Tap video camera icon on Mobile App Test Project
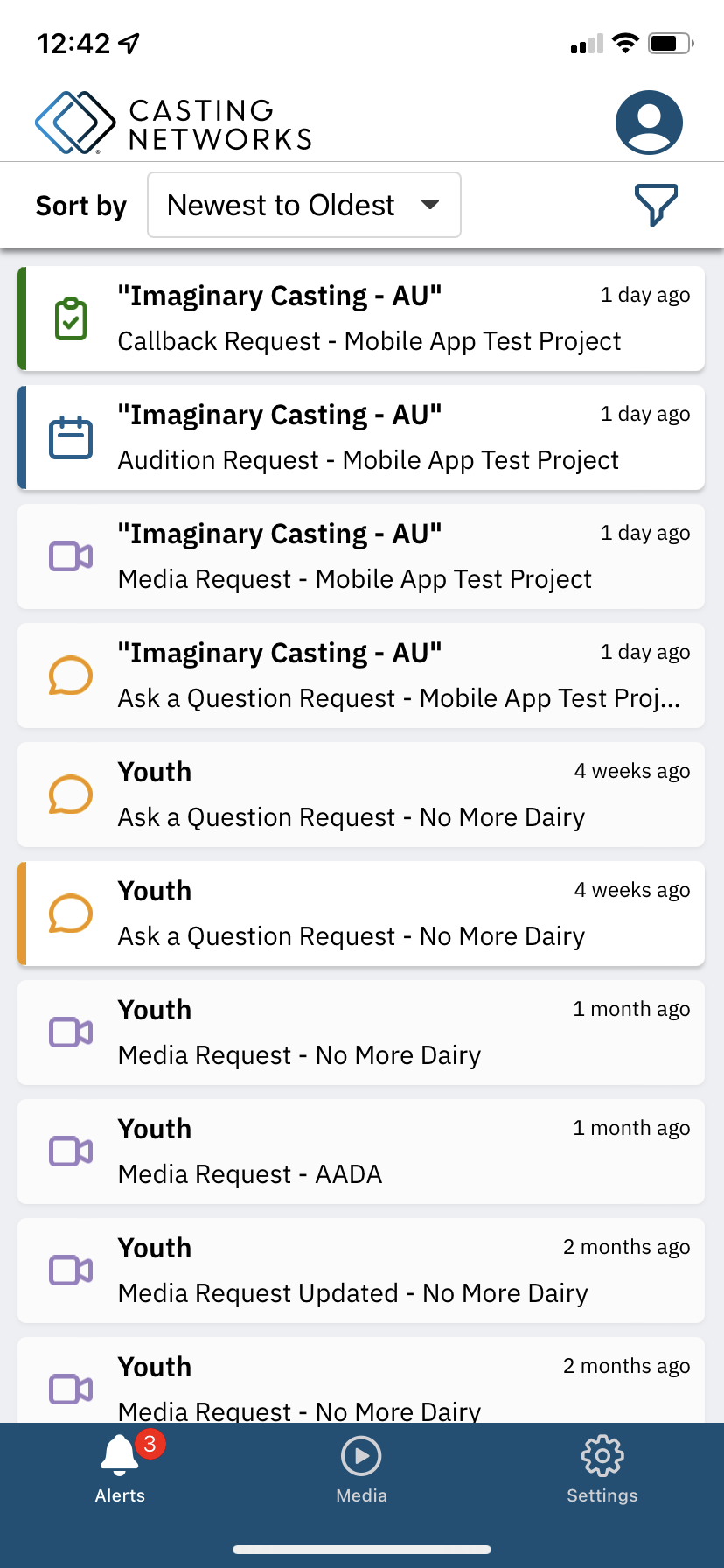The width and height of the screenshot is (724, 1568). pos(71,556)
